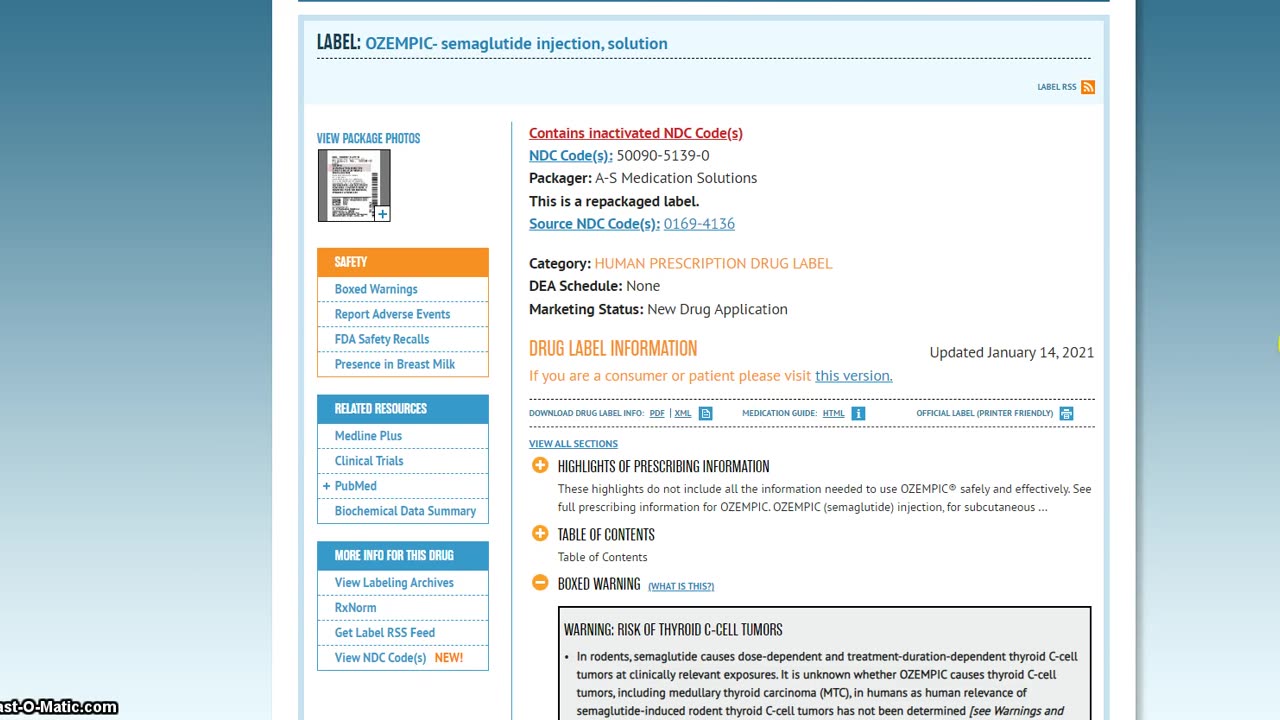Click the drug label info document icon

pos(705,413)
